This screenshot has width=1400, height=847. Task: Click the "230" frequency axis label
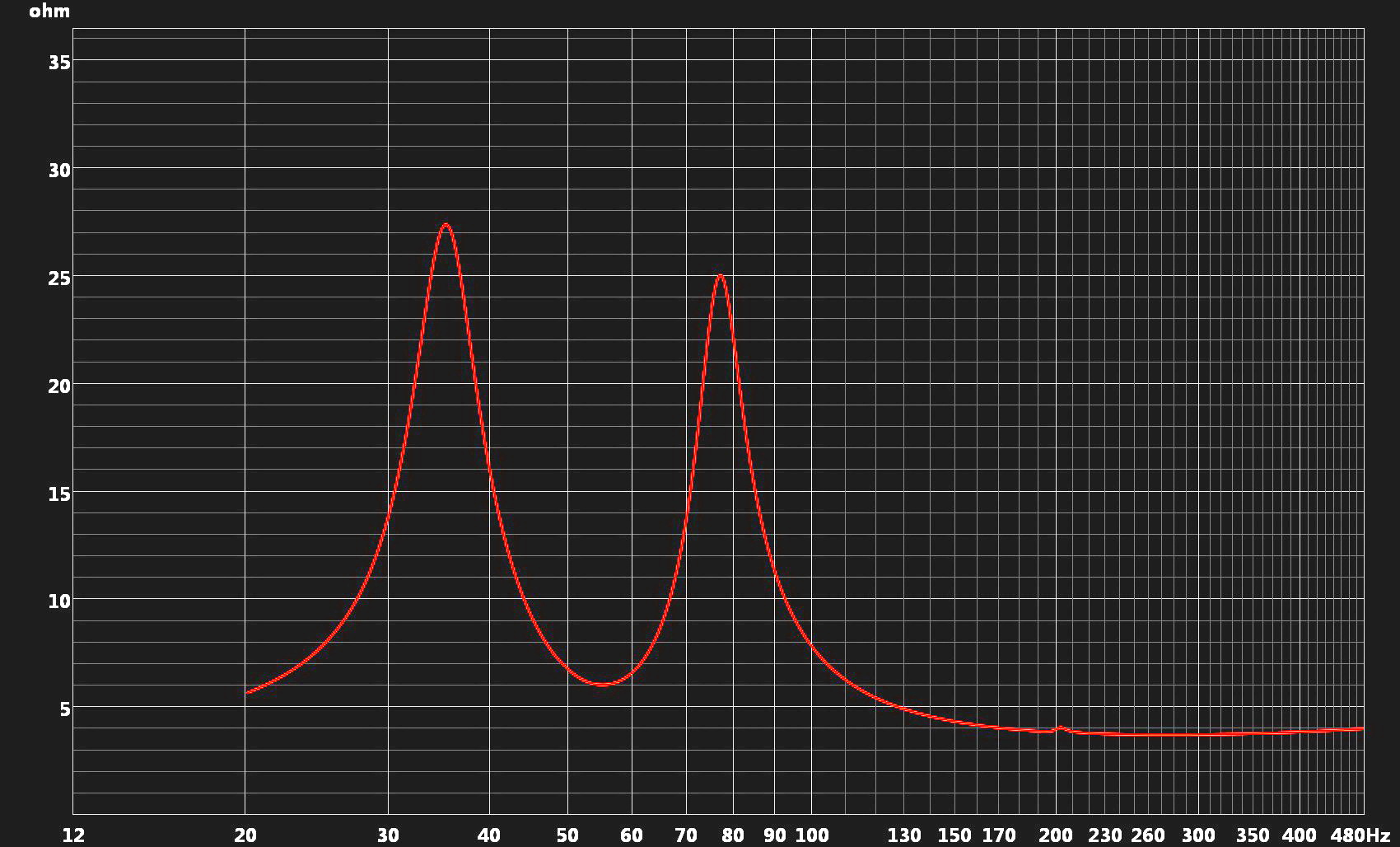click(1105, 835)
